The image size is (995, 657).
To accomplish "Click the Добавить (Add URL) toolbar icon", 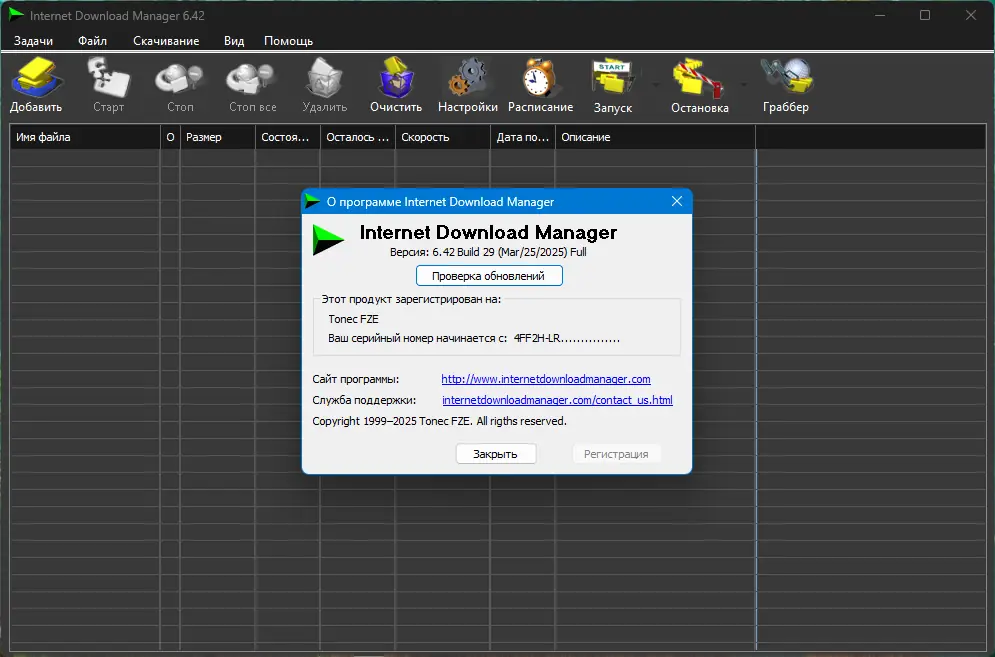I will pos(36,79).
